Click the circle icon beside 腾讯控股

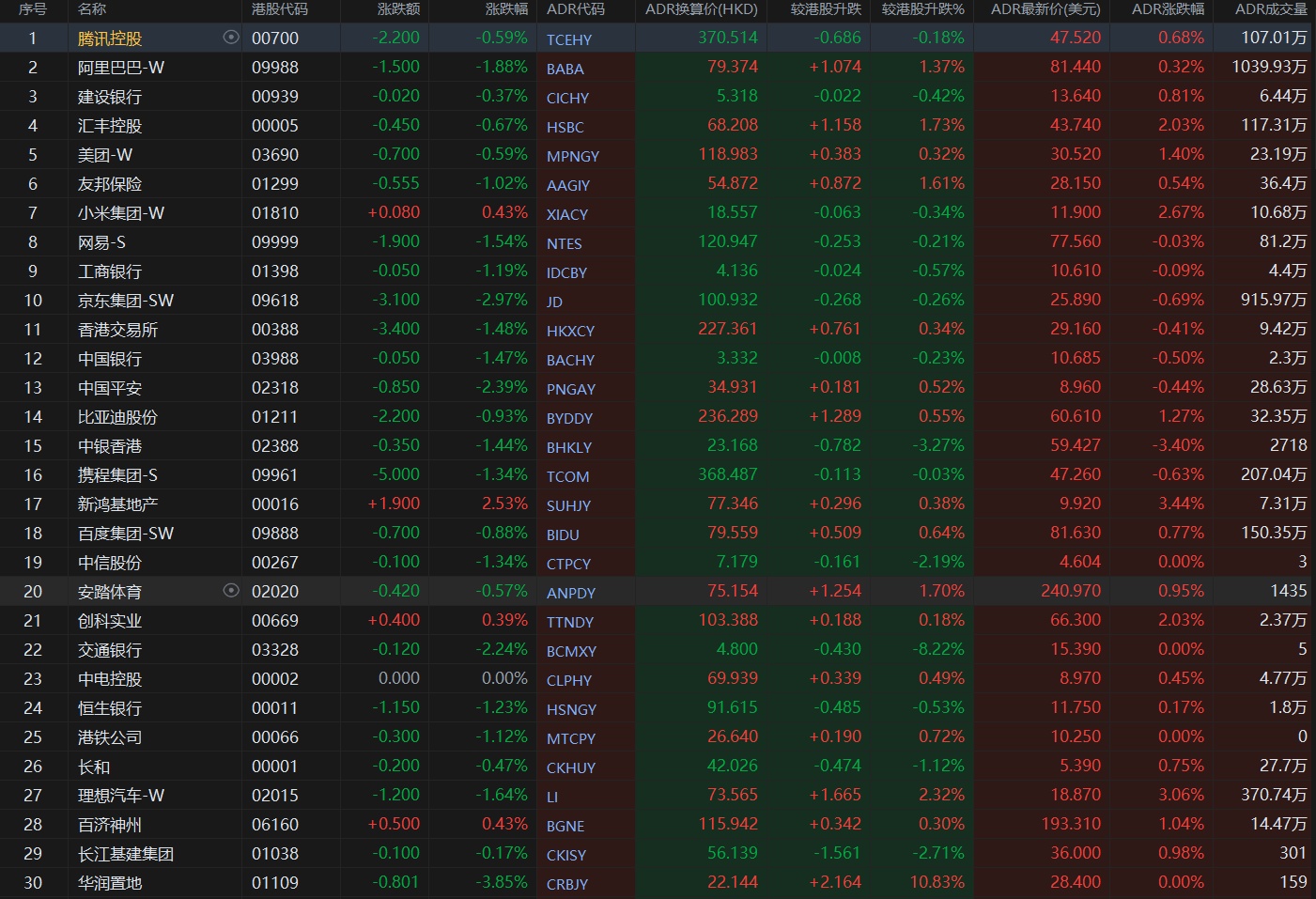(231, 38)
